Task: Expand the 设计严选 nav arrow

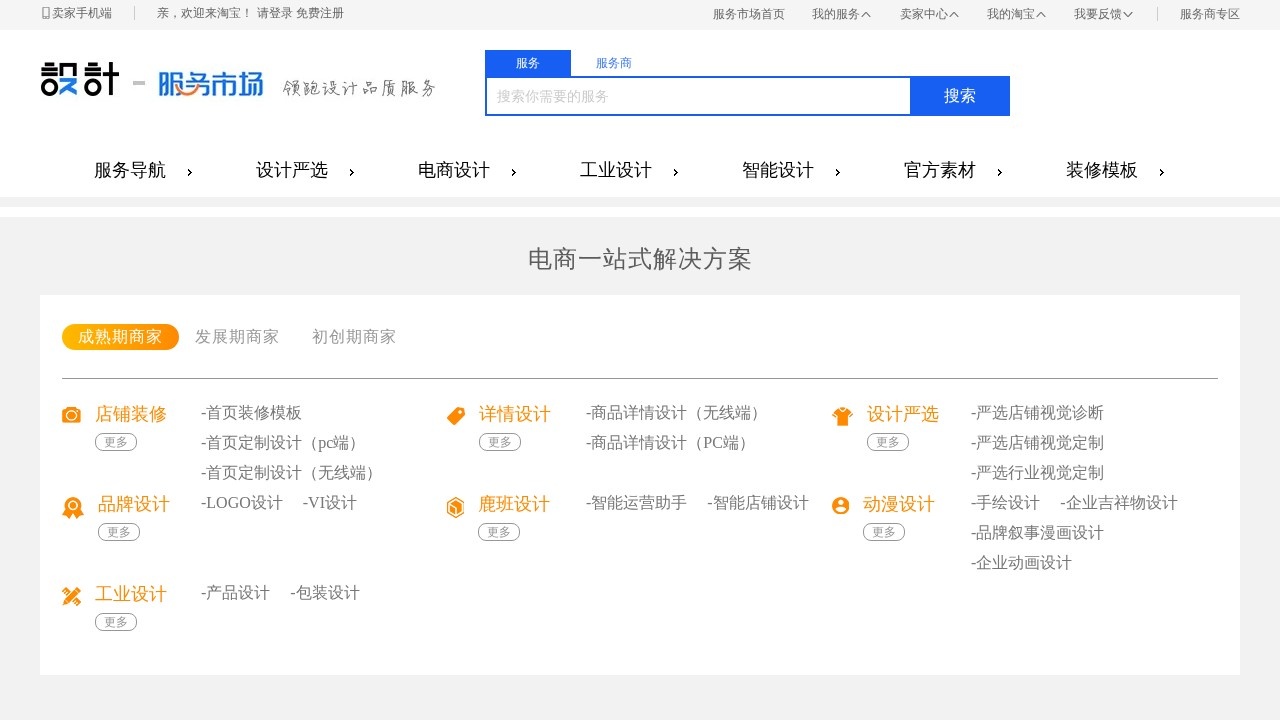Action: pyautogui.click(x=351, y=172)
